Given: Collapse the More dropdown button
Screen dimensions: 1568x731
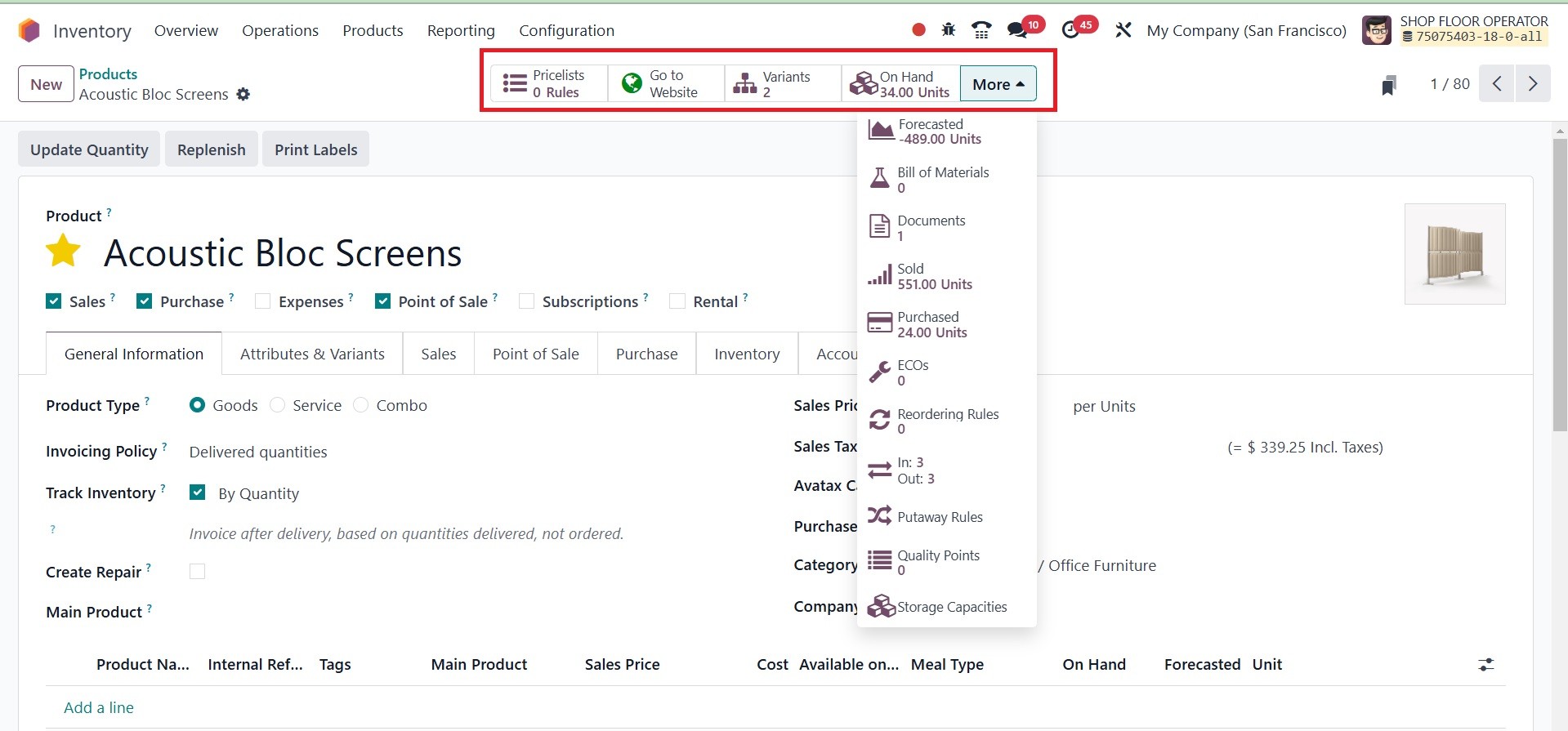Looking at the screenshot, I should pos(998,84).
